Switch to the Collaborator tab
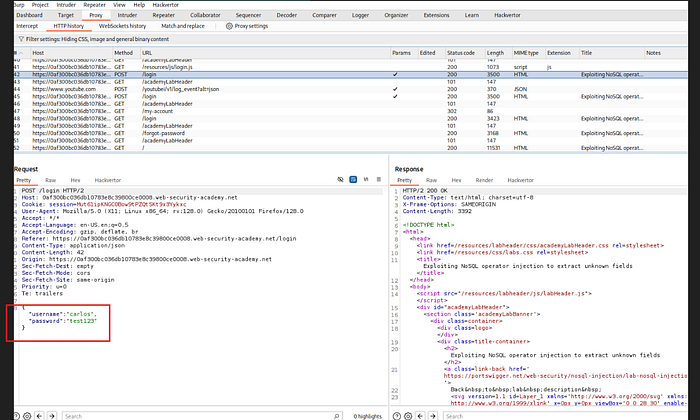Image resolution: width=700 pixels, height=420 pixels. [205, 15]
